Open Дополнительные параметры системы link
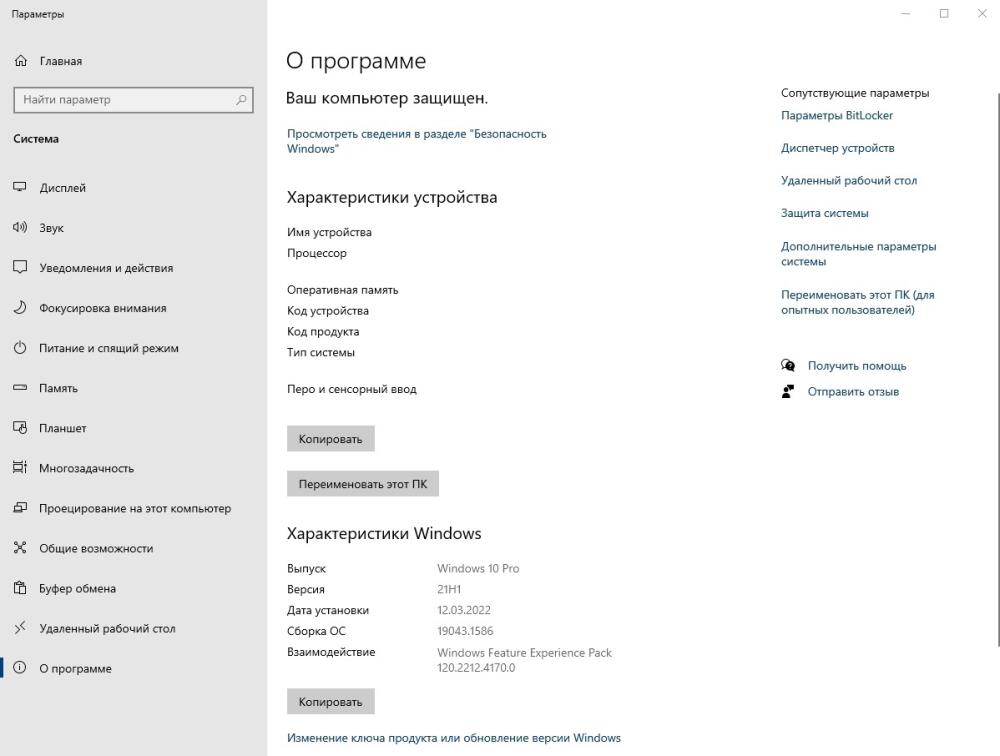 tap(858, 254)
